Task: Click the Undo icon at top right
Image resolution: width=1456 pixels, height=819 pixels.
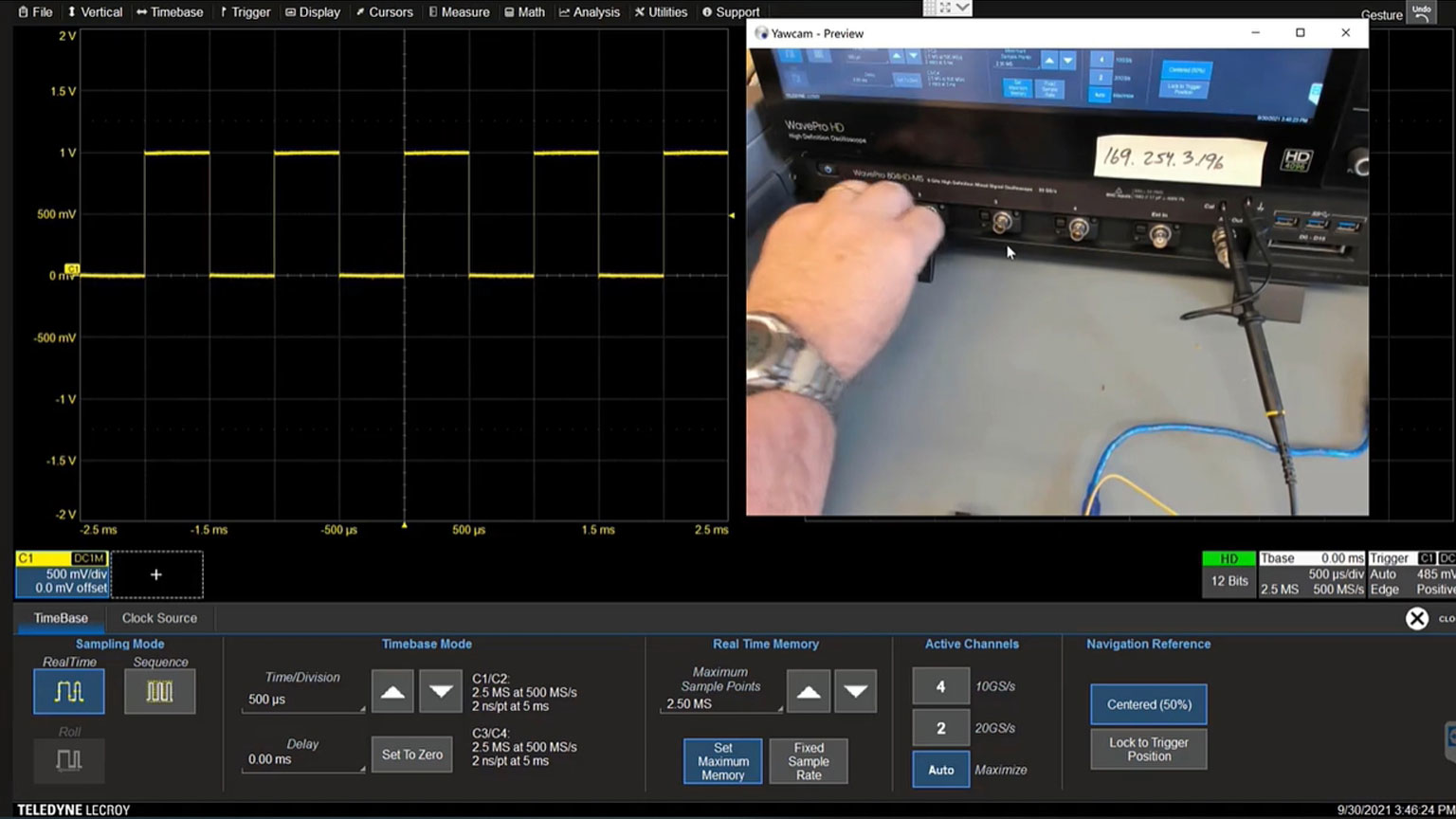Action: coord(1421,12)
